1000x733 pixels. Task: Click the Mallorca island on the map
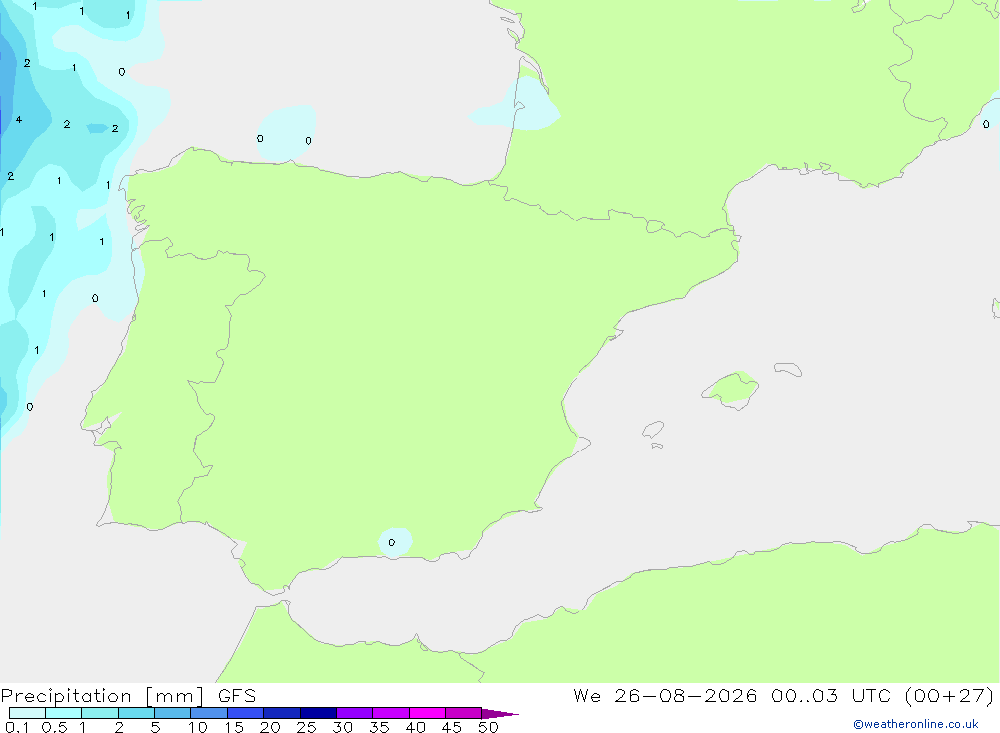[730, 389]
